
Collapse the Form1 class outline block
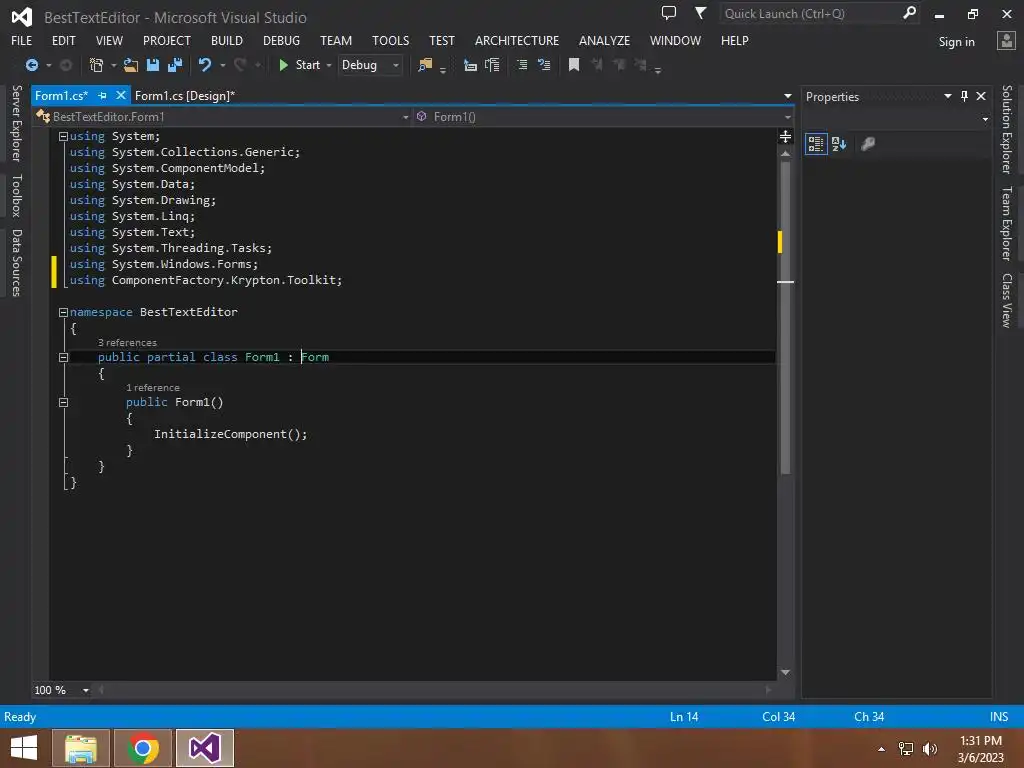pos(63,357)
